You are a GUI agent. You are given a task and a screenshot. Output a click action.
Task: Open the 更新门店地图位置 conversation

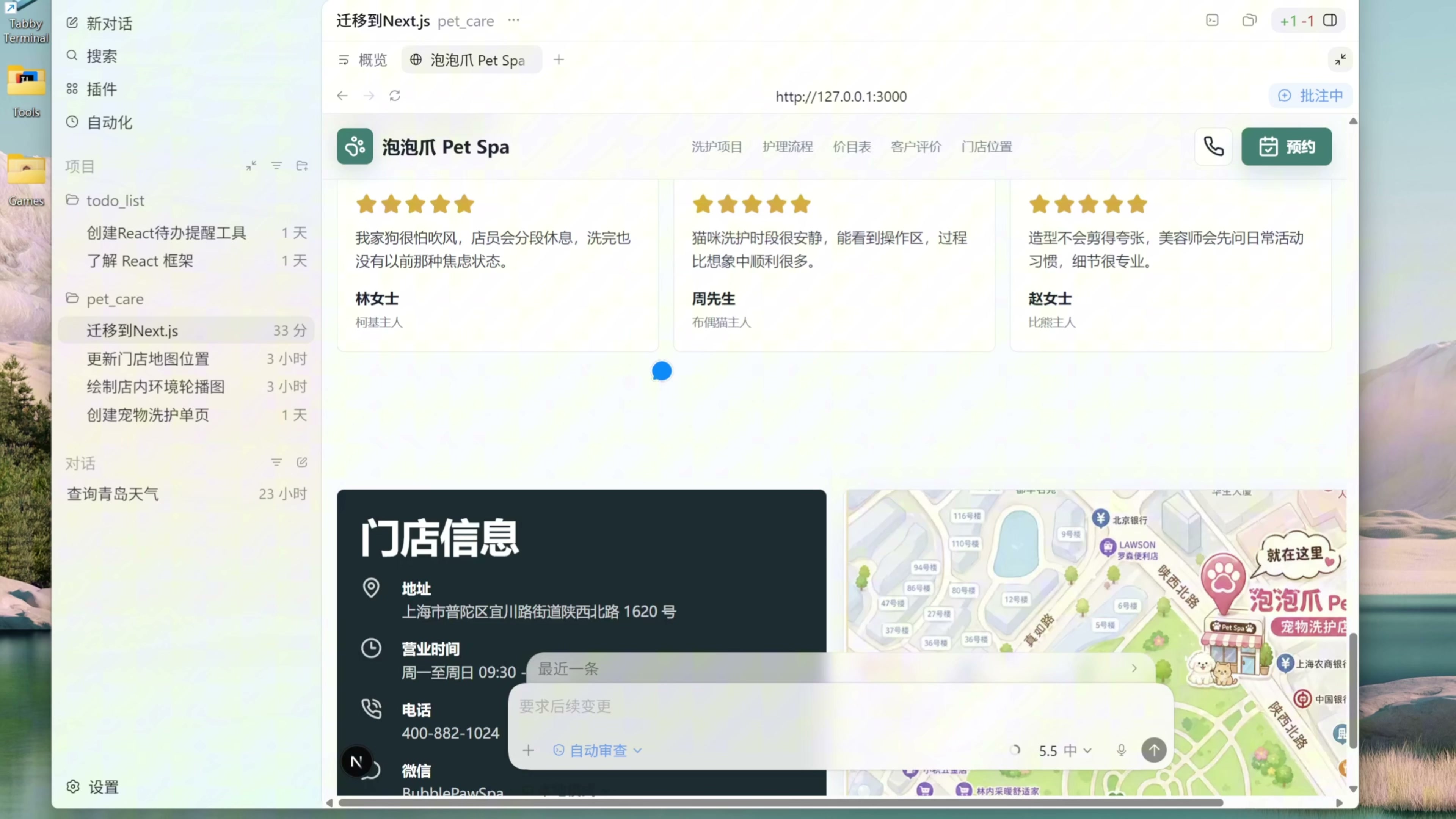coord(148,358)
